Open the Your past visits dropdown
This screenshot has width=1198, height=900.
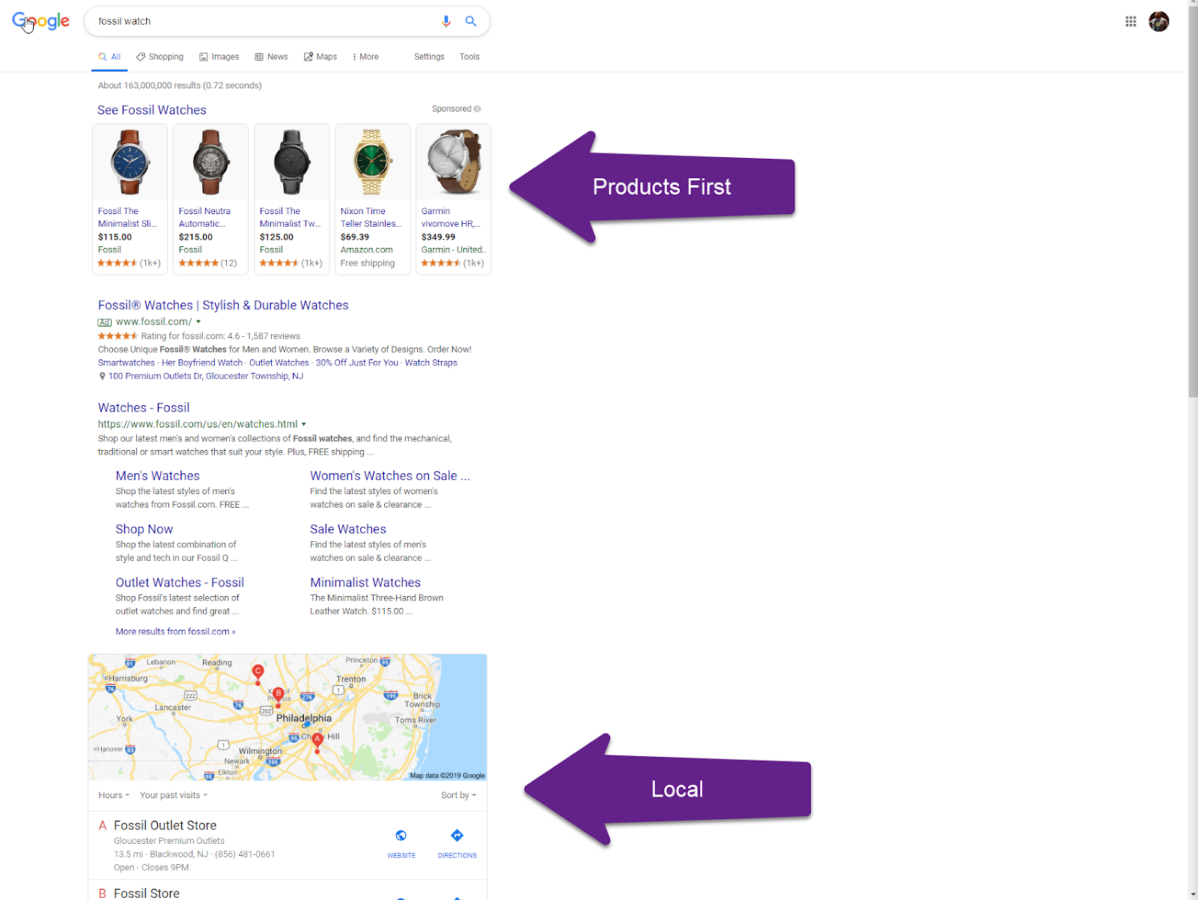[x=173, y=795]
